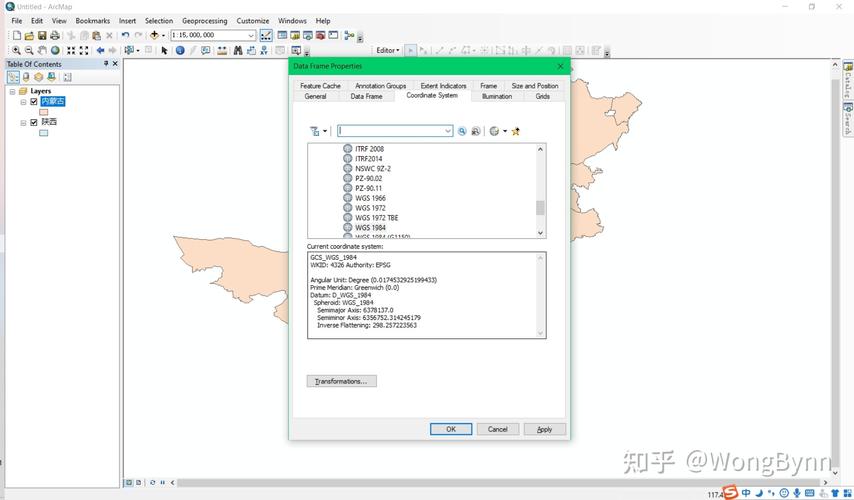Screen dimensions: 854x500
Task: List By Drawing Order in Table Of Contents
Action: [14, 77]
